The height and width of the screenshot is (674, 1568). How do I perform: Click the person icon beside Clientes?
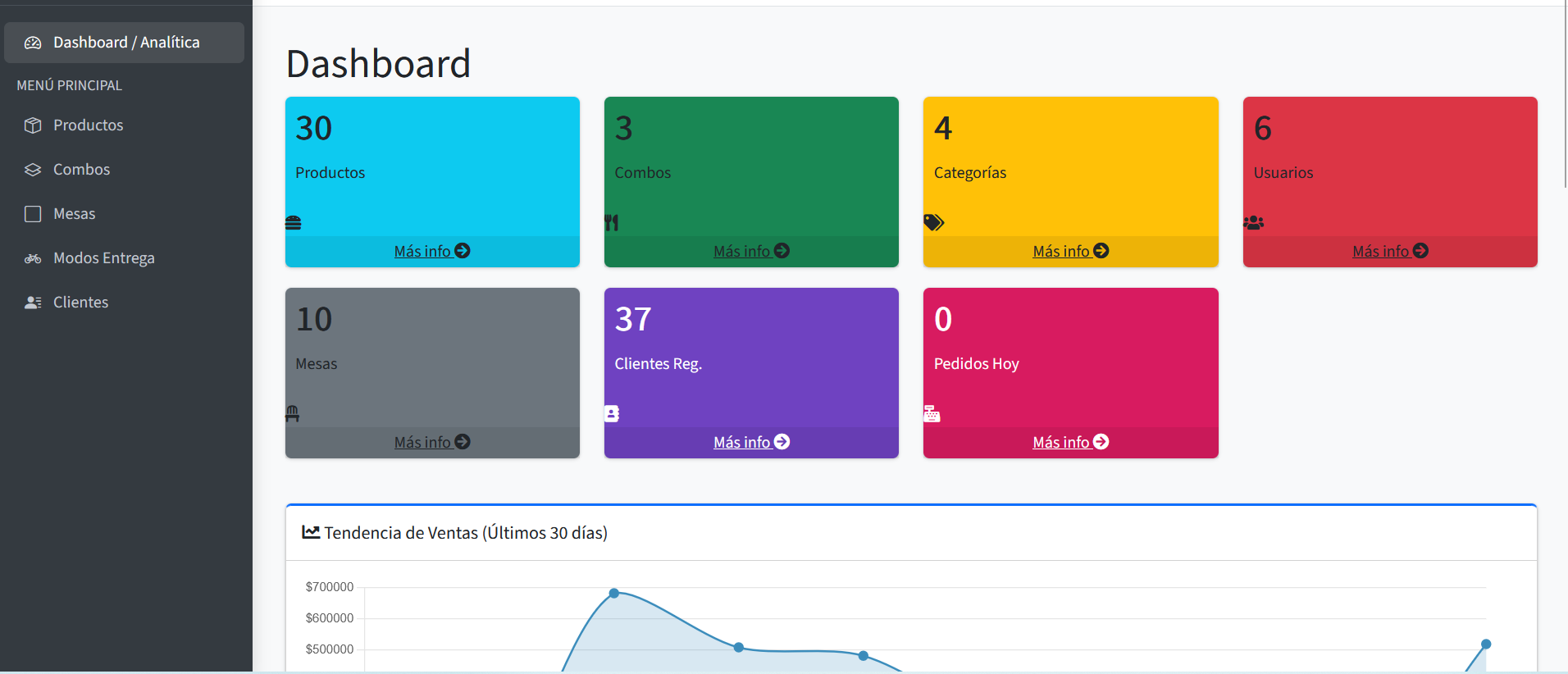click(33, 303)
